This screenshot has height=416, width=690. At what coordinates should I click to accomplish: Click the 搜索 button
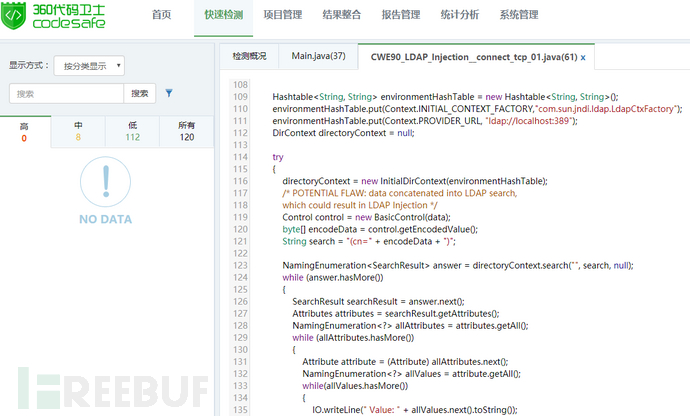139,93
